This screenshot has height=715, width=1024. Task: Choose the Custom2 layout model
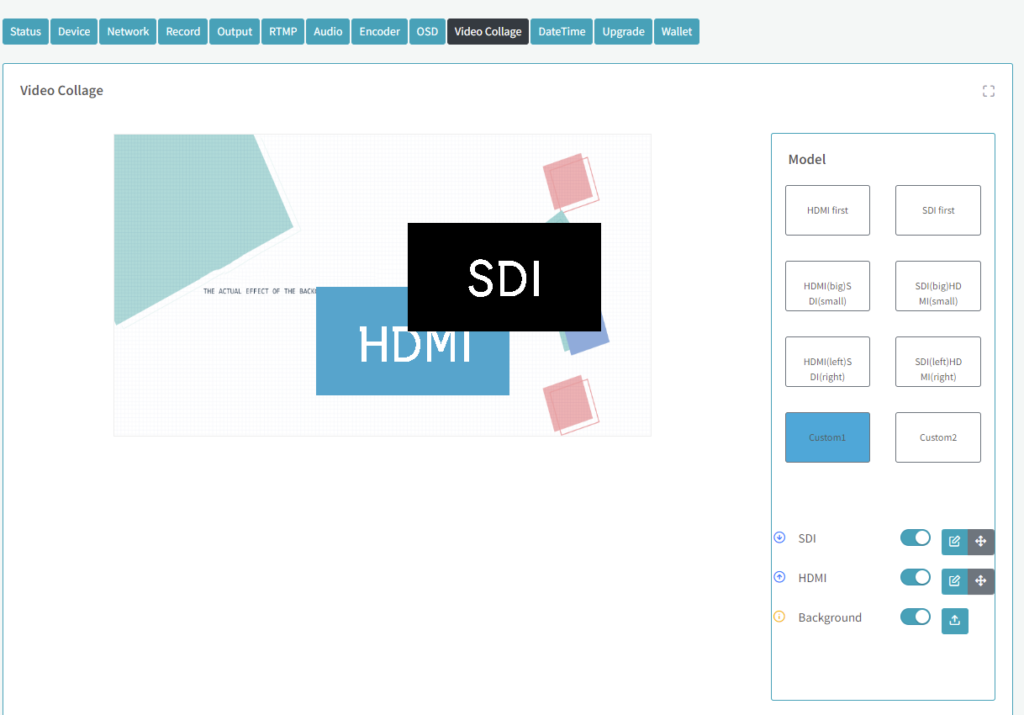[x=937, y=438]
